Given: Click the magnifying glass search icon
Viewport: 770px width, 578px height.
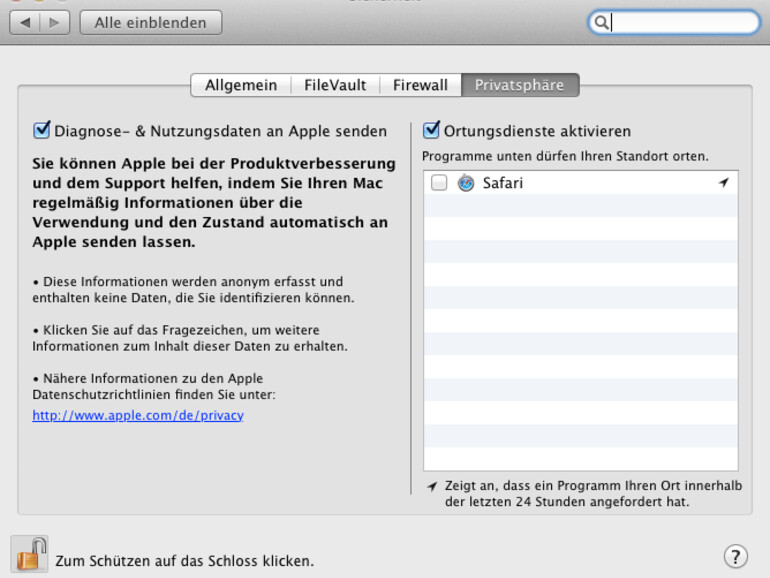Looking at the screenshot, I should click(601, 23).
